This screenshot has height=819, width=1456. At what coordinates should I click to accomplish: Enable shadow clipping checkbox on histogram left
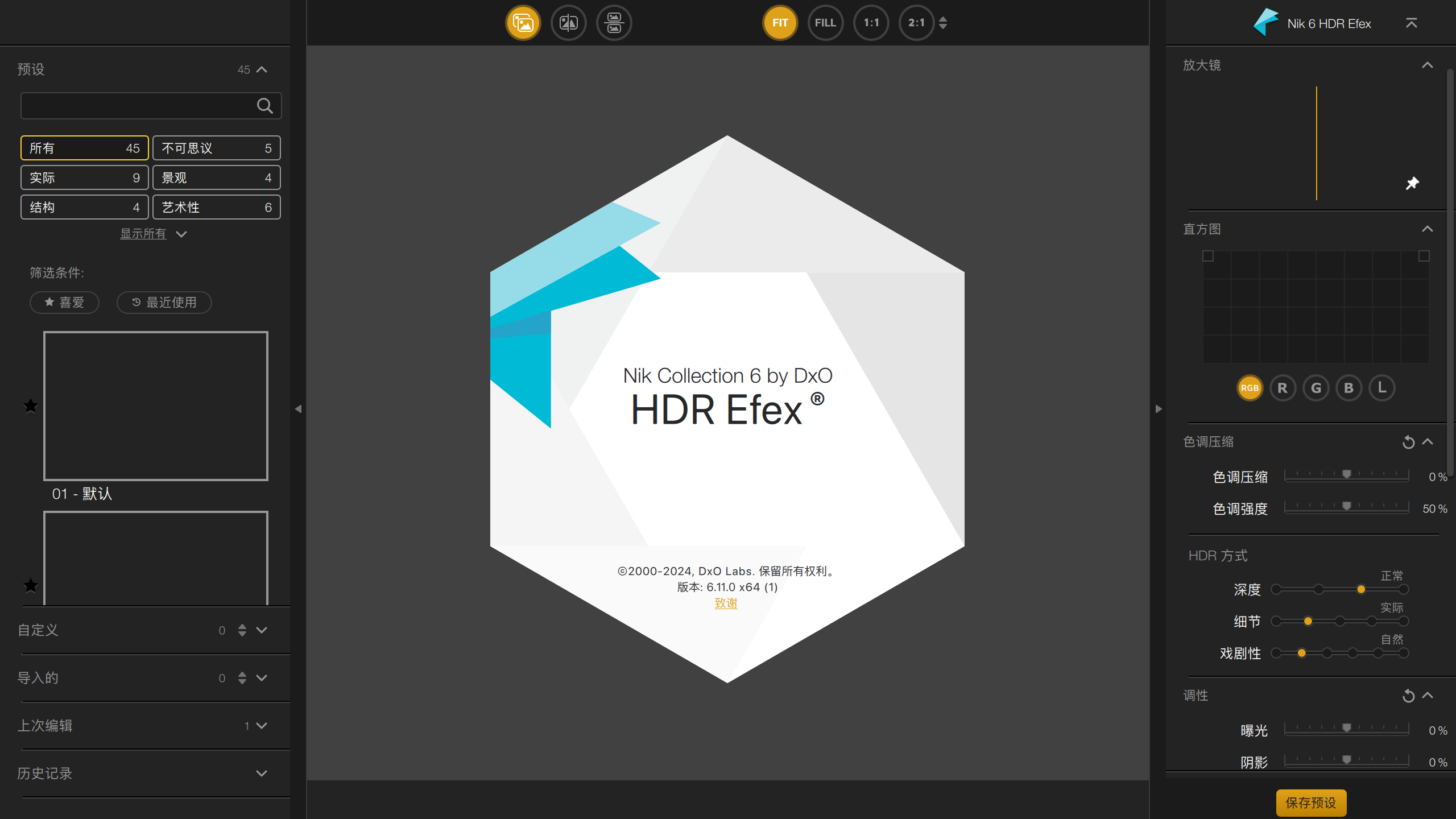[x=1208, y=257]
